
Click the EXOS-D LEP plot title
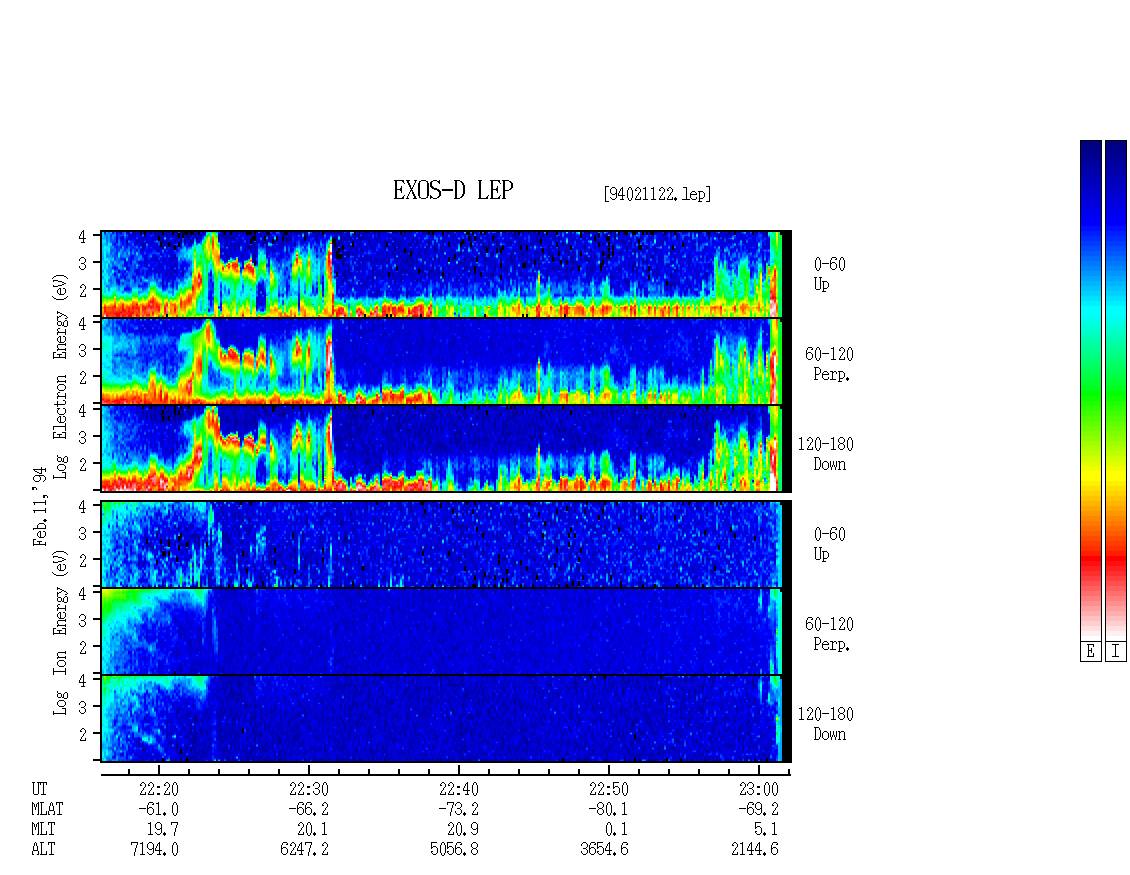coord(453,190)
